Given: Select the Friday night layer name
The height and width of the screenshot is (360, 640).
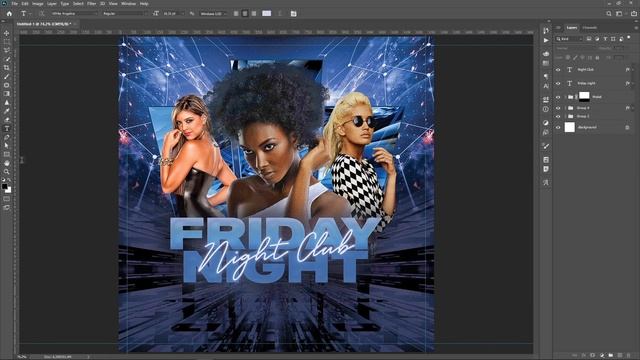Looking at the screenshot, I should click(586, 83).
